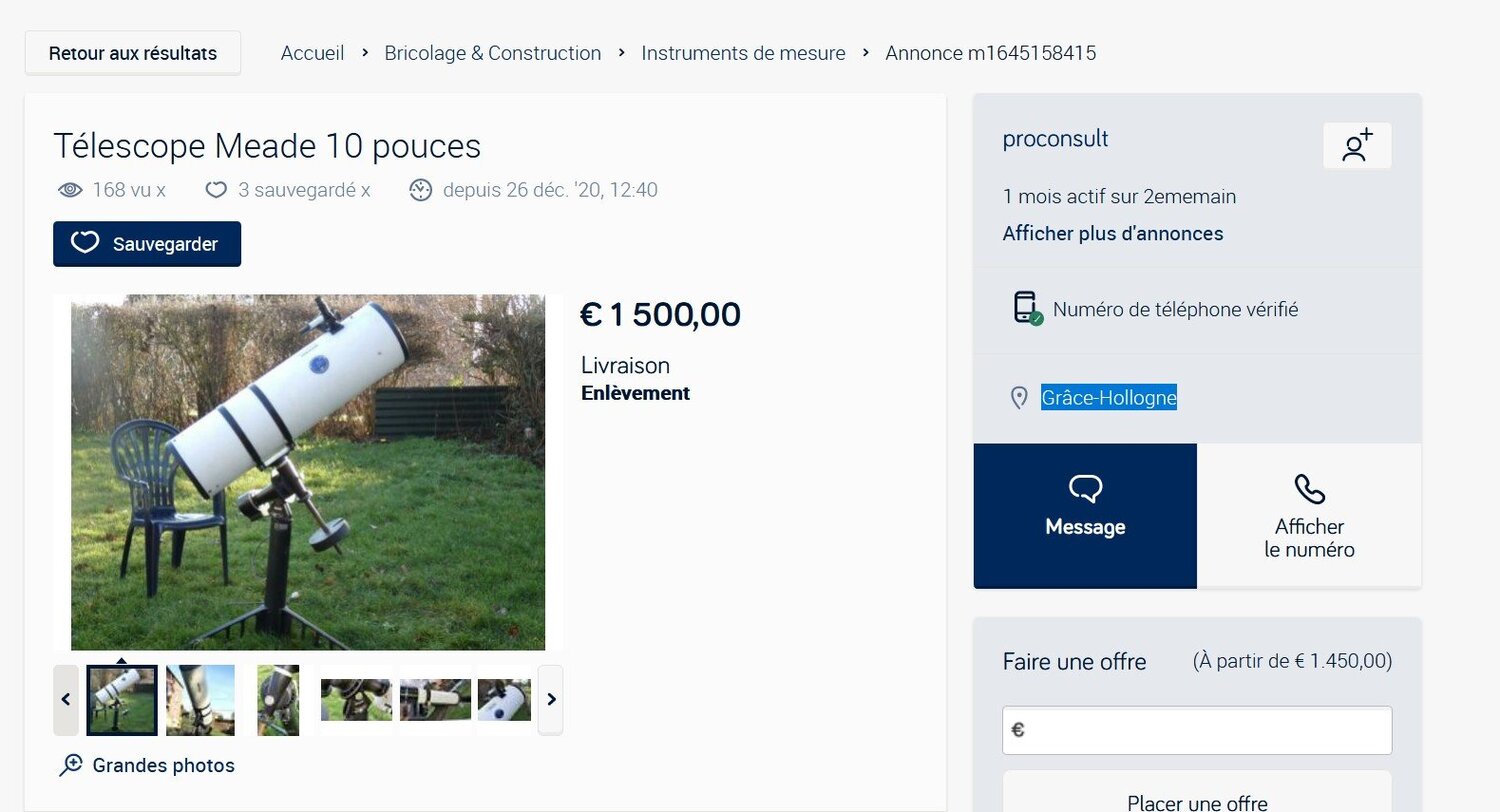Click the heart icon next to saved count
This screenshot has height=812, width=1500.
coord(216,189)
